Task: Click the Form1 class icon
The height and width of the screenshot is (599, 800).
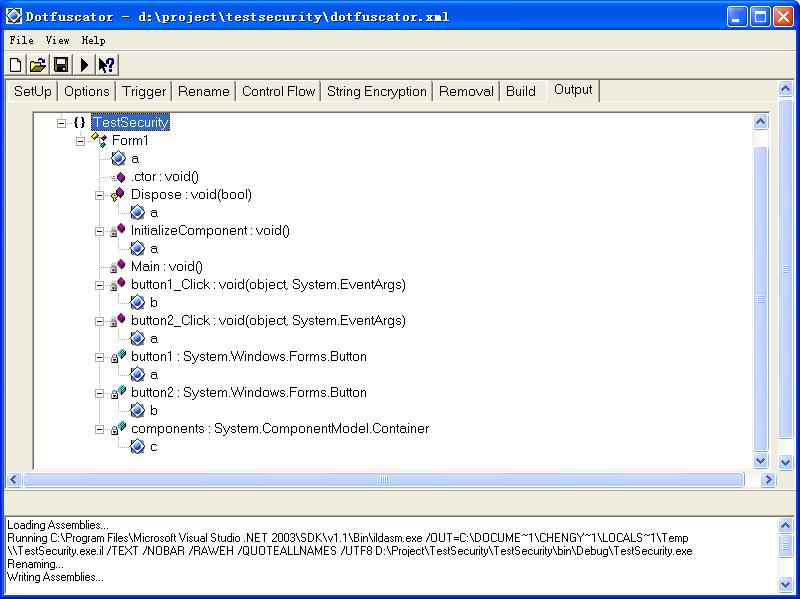Action: (x=99, y=141)
